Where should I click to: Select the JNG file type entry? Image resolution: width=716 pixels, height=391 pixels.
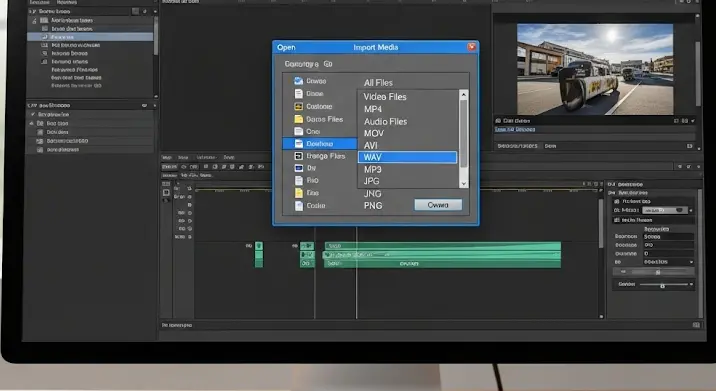tap(372, 194)
